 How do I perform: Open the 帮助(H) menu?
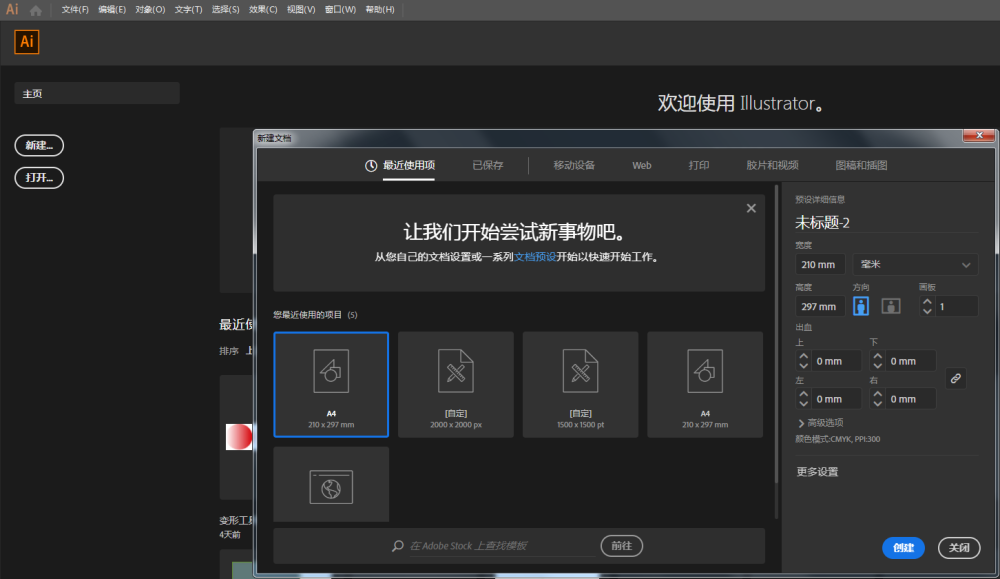pyautogui.click(x=379, y=10)
